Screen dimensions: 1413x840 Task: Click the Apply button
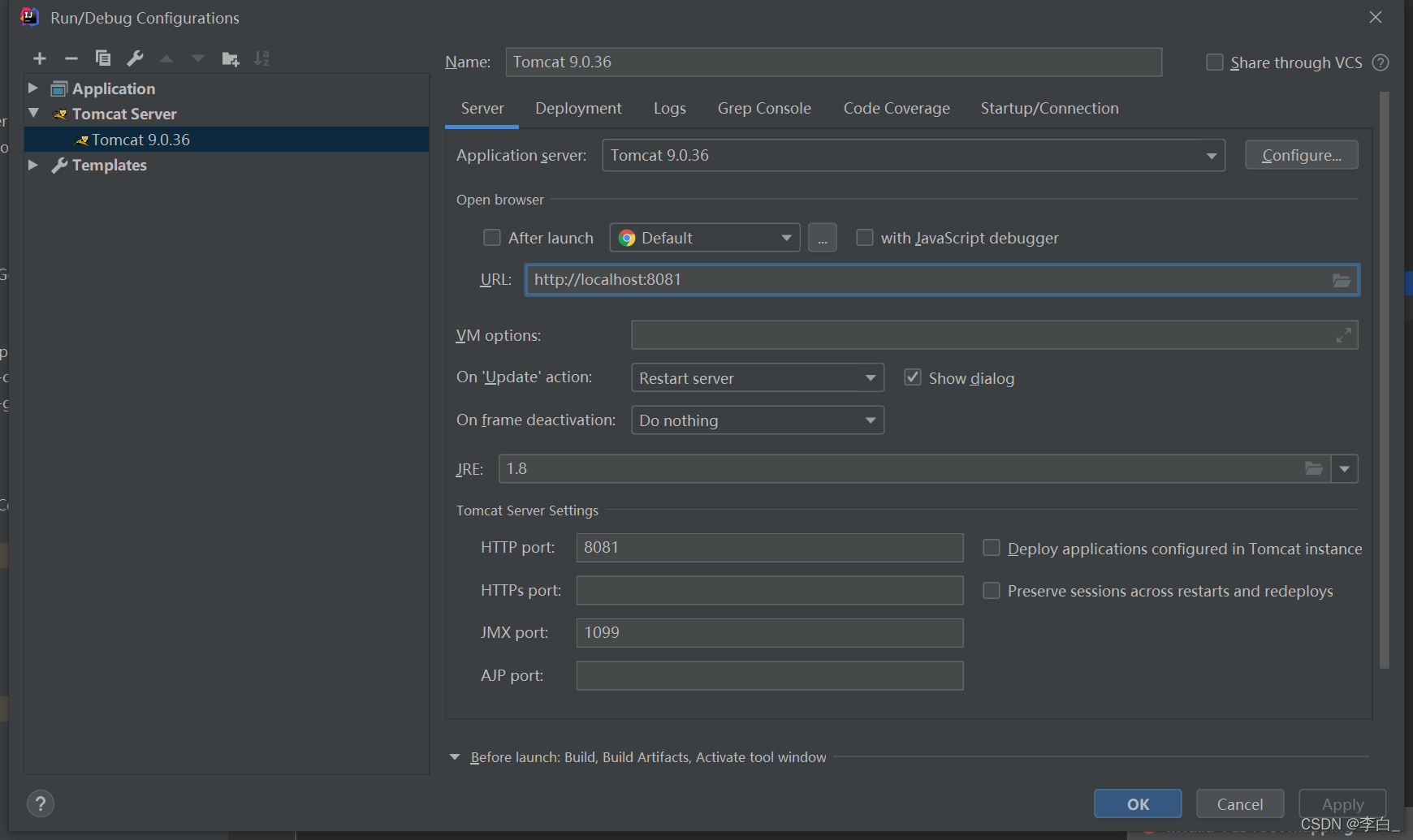(1342, 803)
